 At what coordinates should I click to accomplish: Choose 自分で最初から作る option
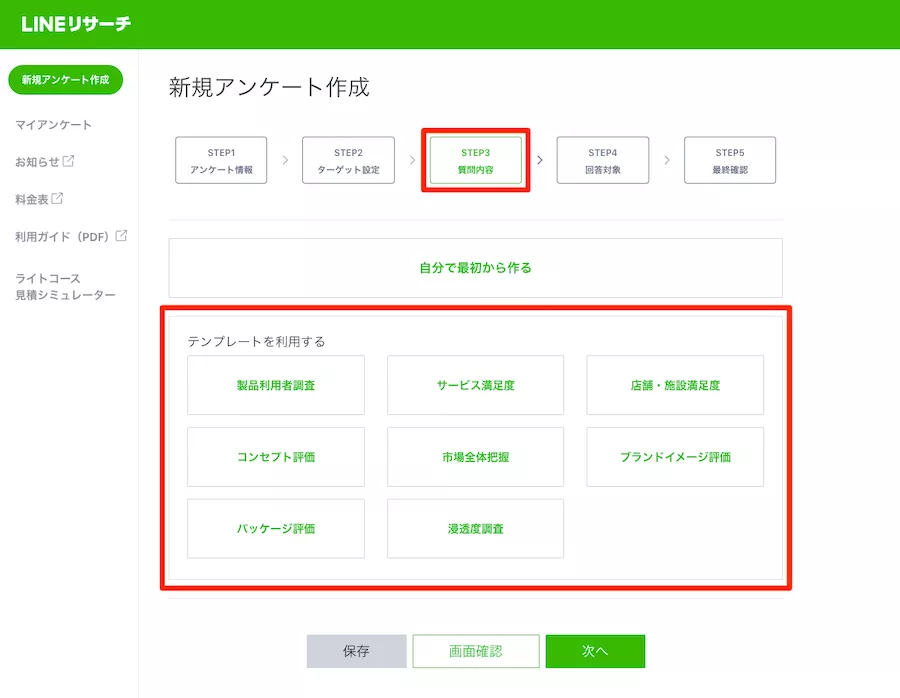click(x=475, y=268)
